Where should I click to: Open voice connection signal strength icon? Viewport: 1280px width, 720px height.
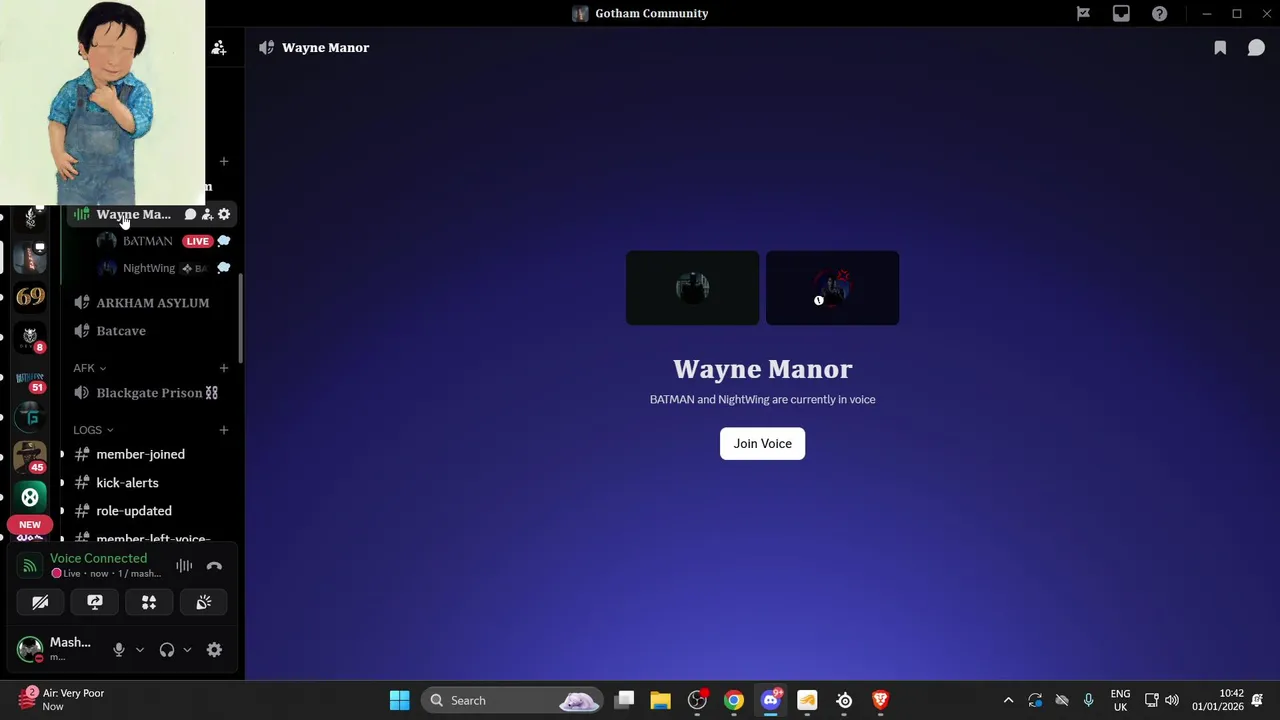coord(30,566)
